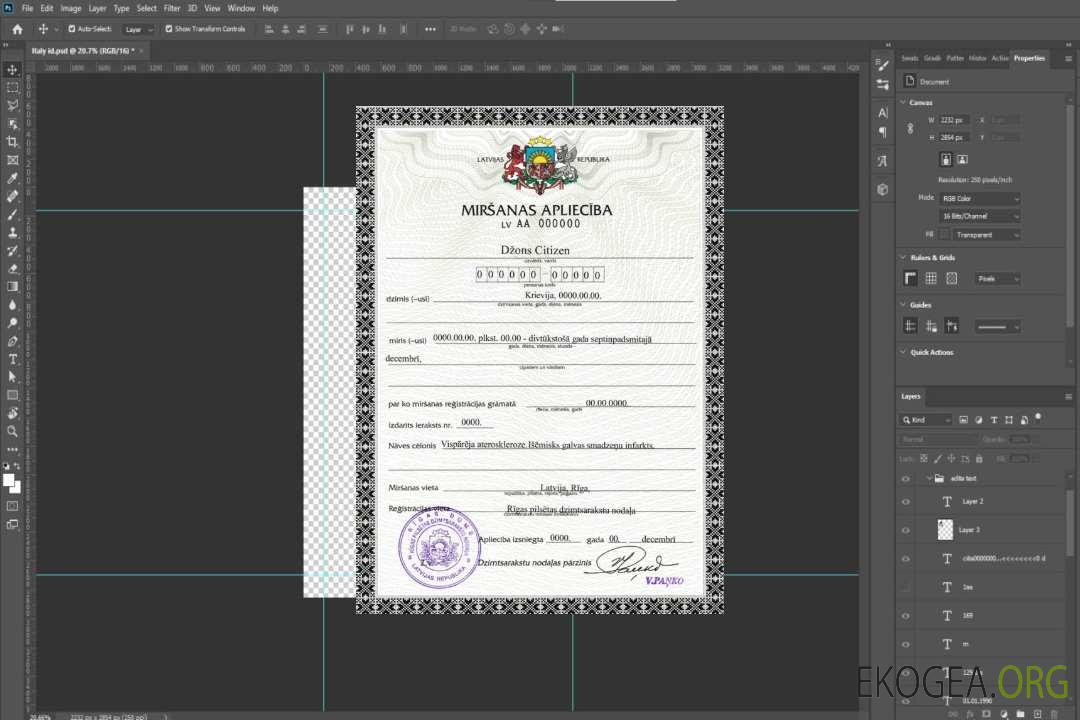The width and height of the screenshot is (1080, 720).
Task: Open the guide line style dropdown
Action: tap(998, 327)
